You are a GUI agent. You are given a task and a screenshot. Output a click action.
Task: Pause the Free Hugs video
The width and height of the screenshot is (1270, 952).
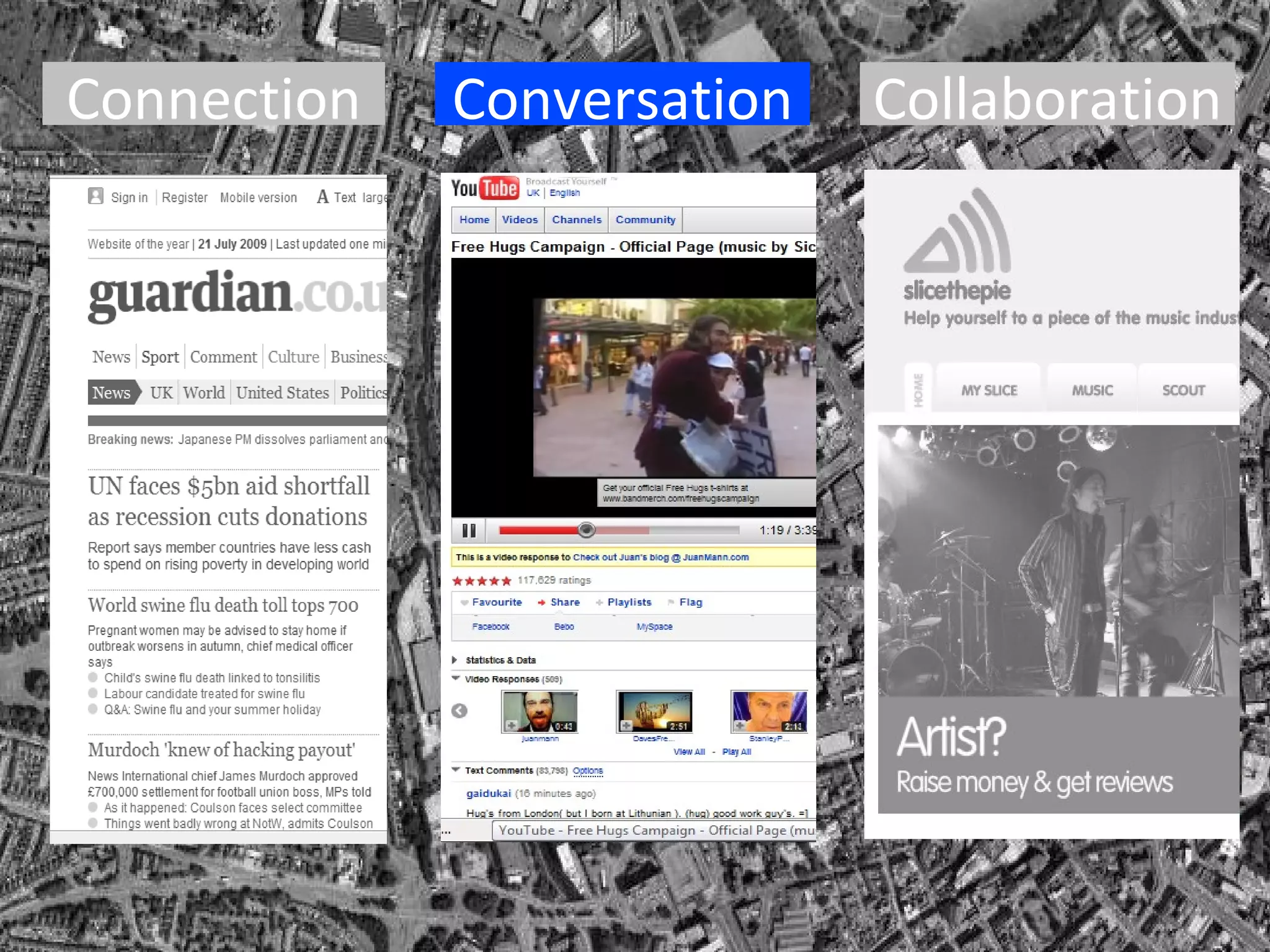coord(469,531)
